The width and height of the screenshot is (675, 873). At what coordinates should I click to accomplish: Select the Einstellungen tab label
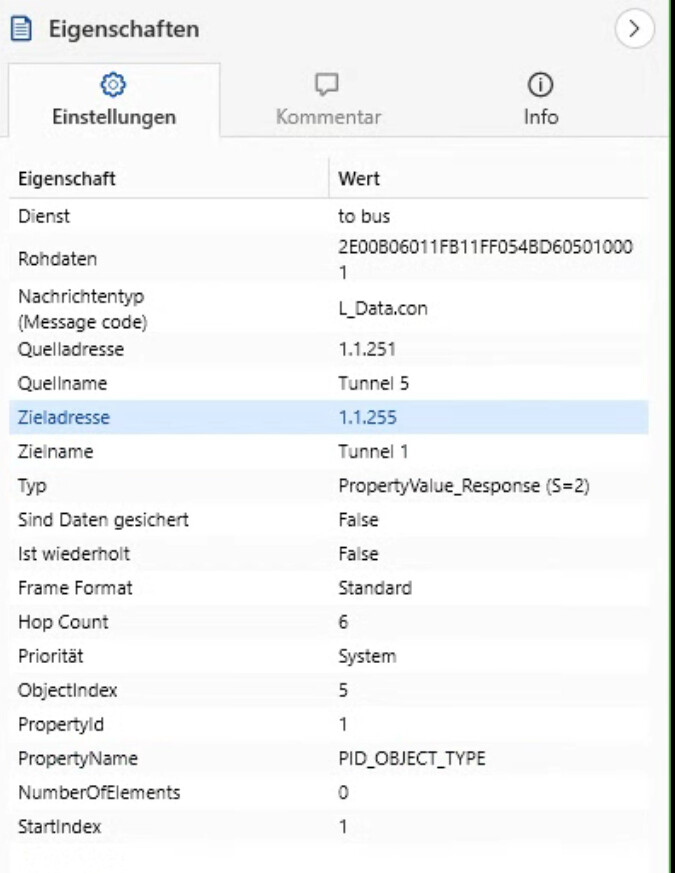pyautogui.click(x=114, y=117)
